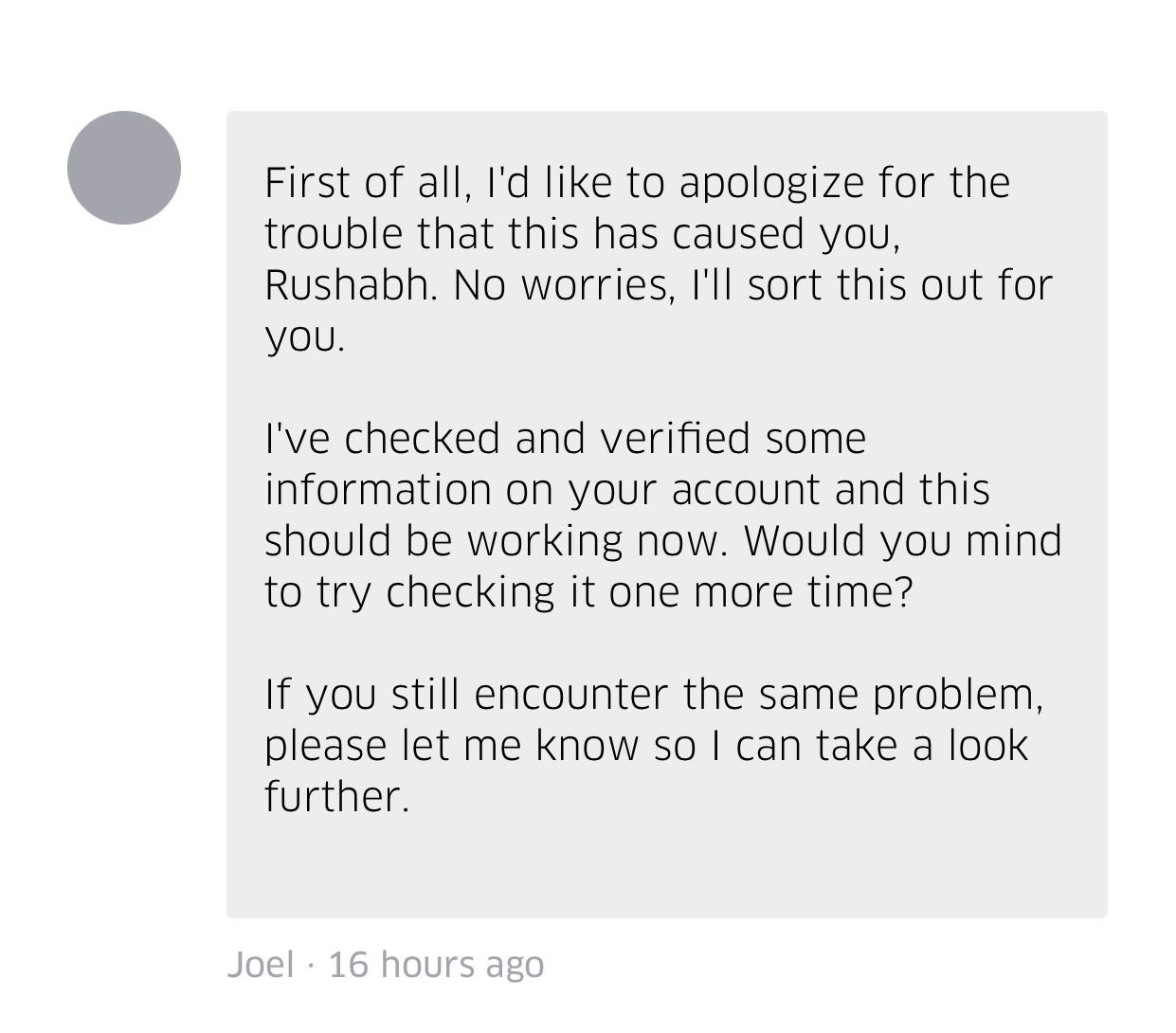The image size is (1176, 1033).
Task: Tap the final word "further." in the message
Action: point(336,797)
